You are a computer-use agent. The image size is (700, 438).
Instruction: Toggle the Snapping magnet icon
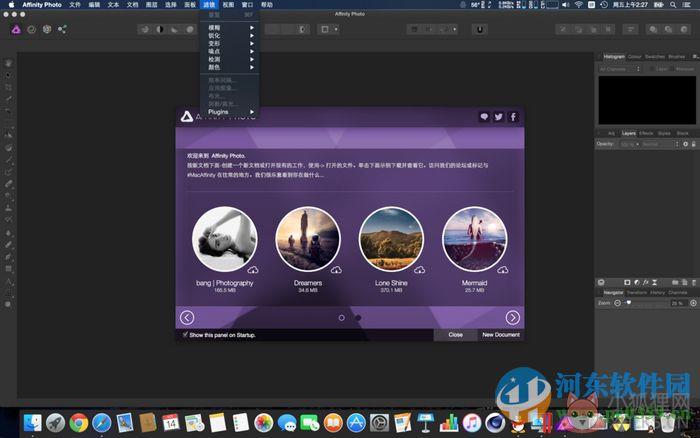point(480,29)
